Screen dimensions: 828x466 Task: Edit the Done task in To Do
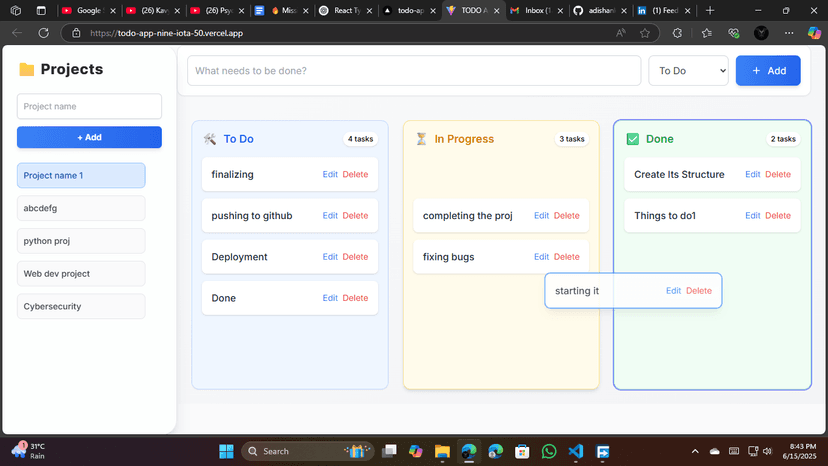(x=330, y=298)
